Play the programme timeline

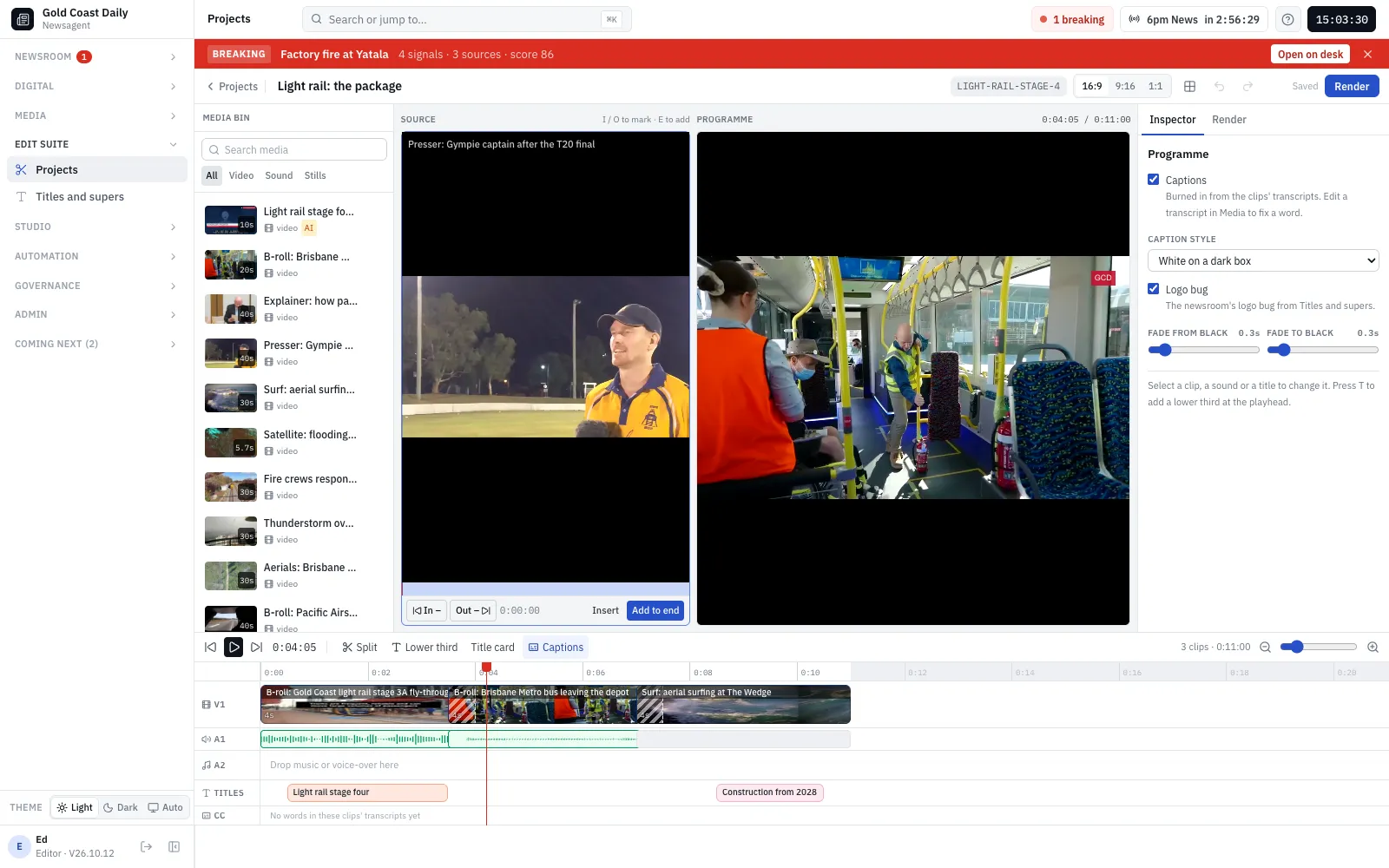point(234,647)
